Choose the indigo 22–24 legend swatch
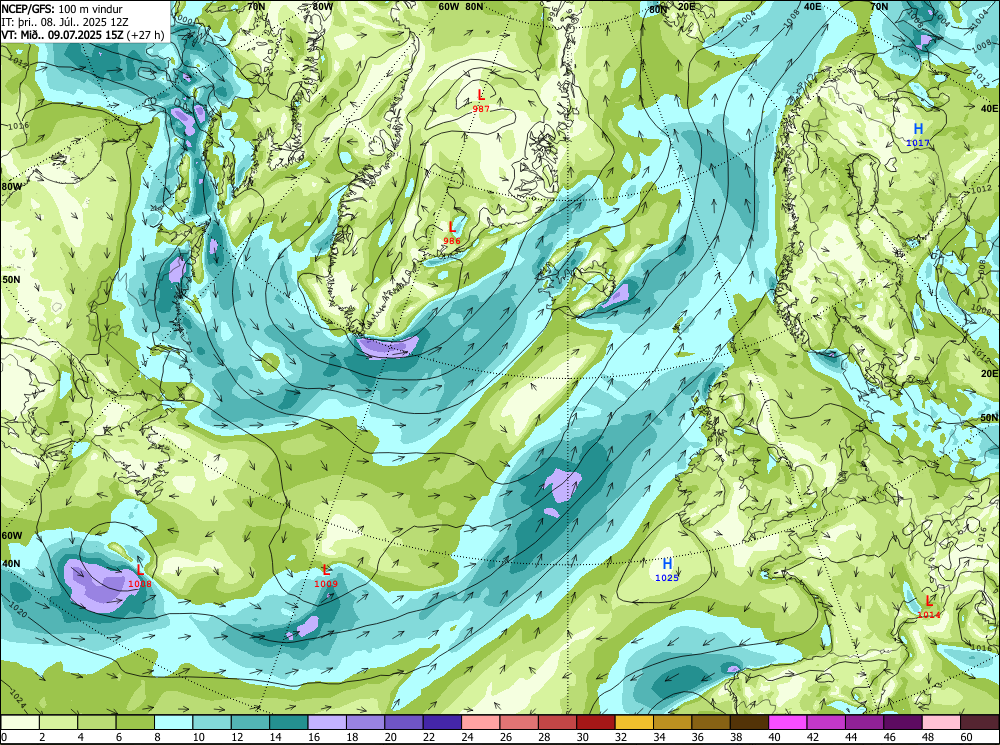Image resolution: width=1000 pixels, height=745 pixels. 442,722
